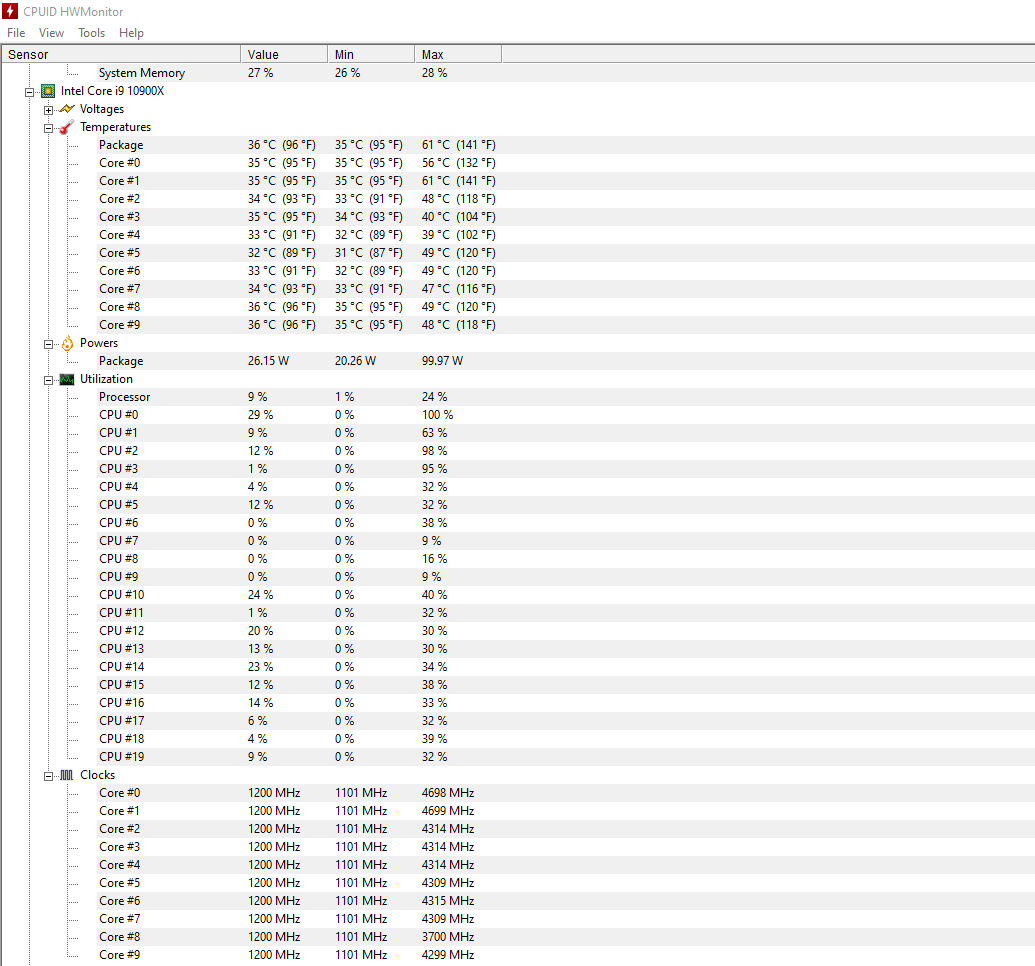Screen dimensions: 1035x966
Task: Select the Intel Core i9 10900X label
Action: click(112, 91)
